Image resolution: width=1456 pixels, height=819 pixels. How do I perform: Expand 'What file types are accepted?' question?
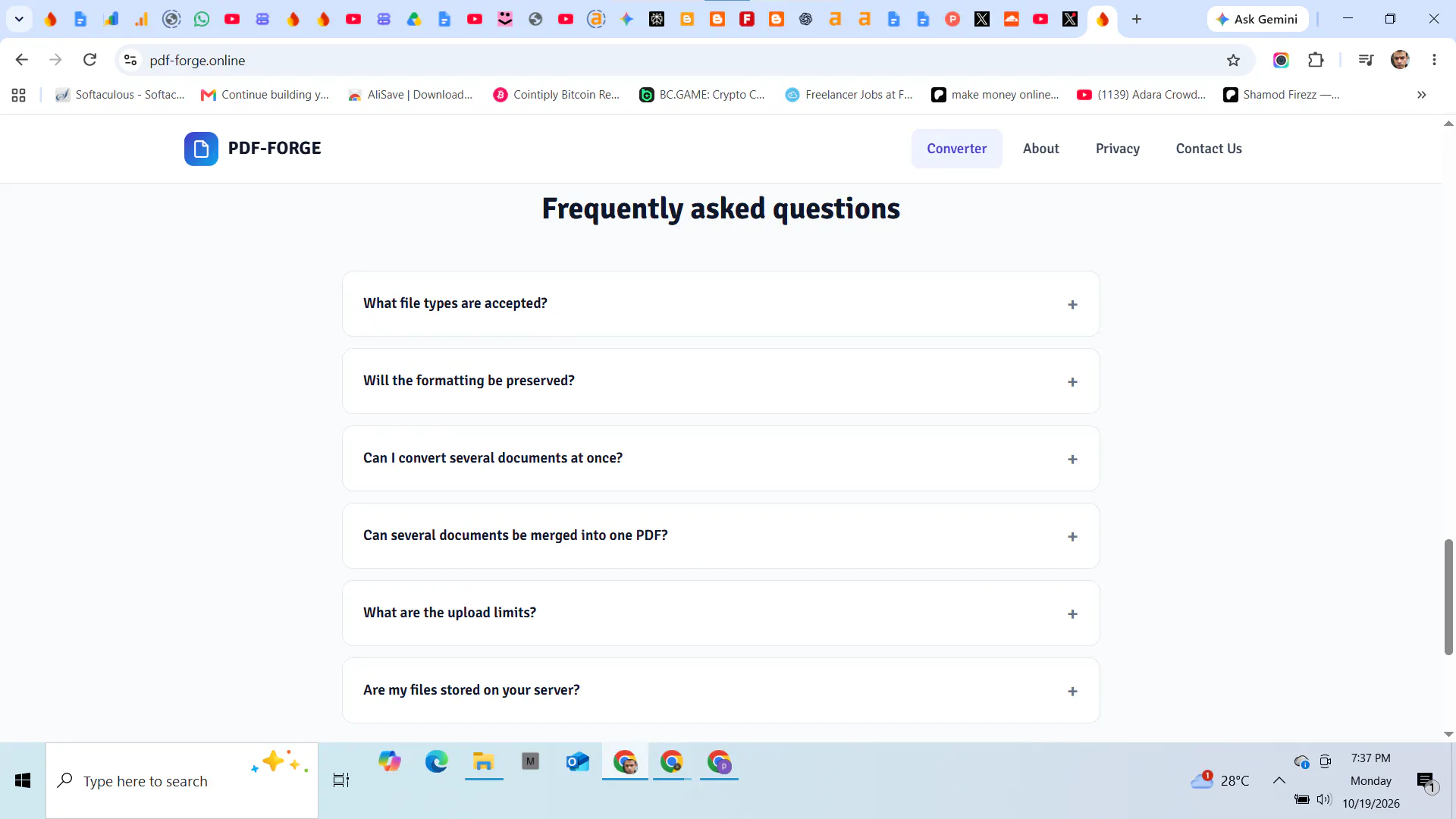720,303
